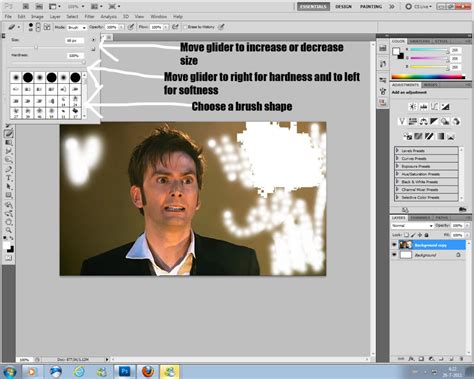Switch to the Painting workspace
This screenshot has width=474, height=379.
[371, 7]
